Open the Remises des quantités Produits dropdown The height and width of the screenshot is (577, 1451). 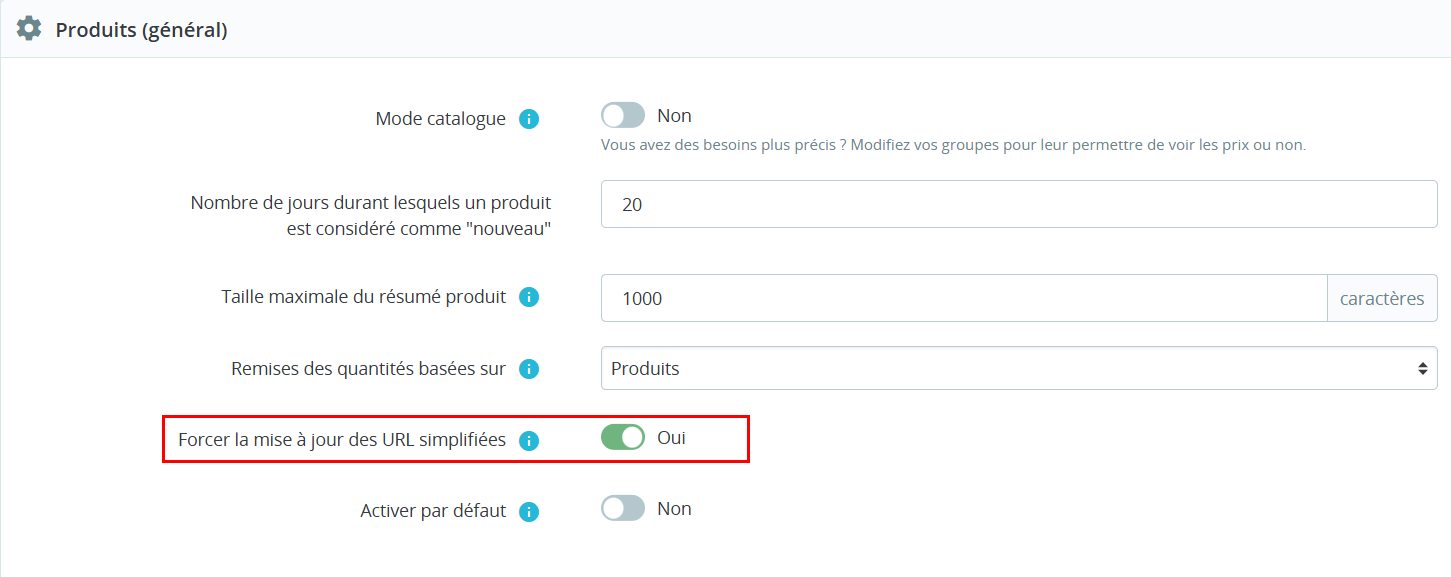tap(1019, 368)
